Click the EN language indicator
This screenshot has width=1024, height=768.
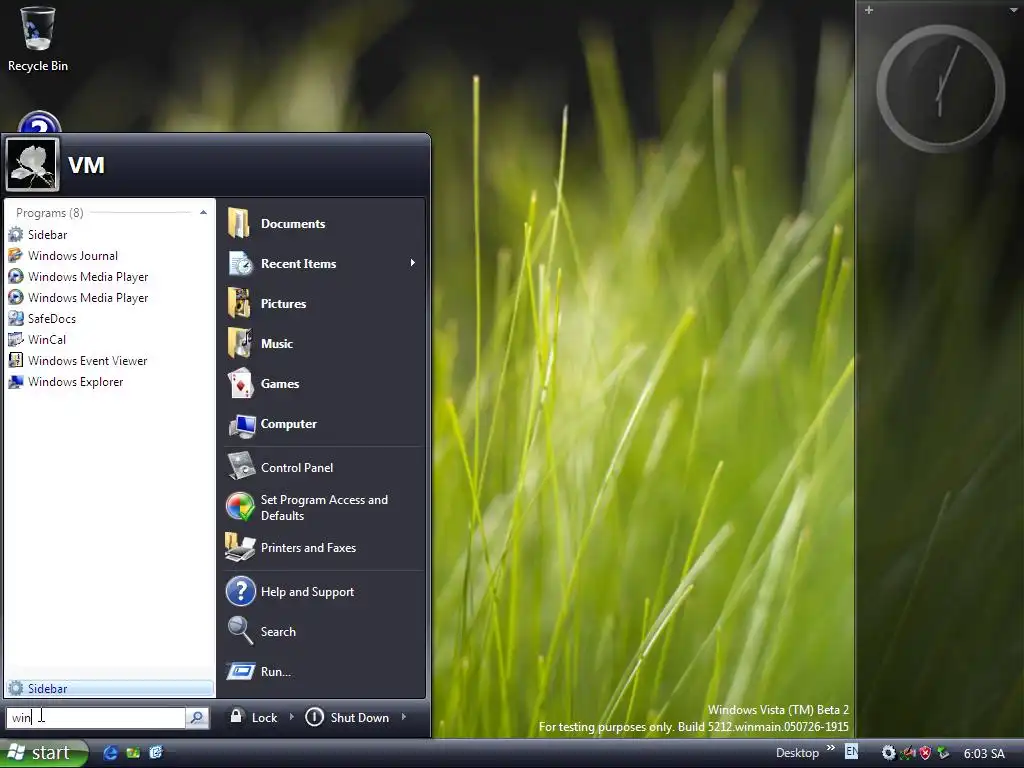(x=852, y=751)
